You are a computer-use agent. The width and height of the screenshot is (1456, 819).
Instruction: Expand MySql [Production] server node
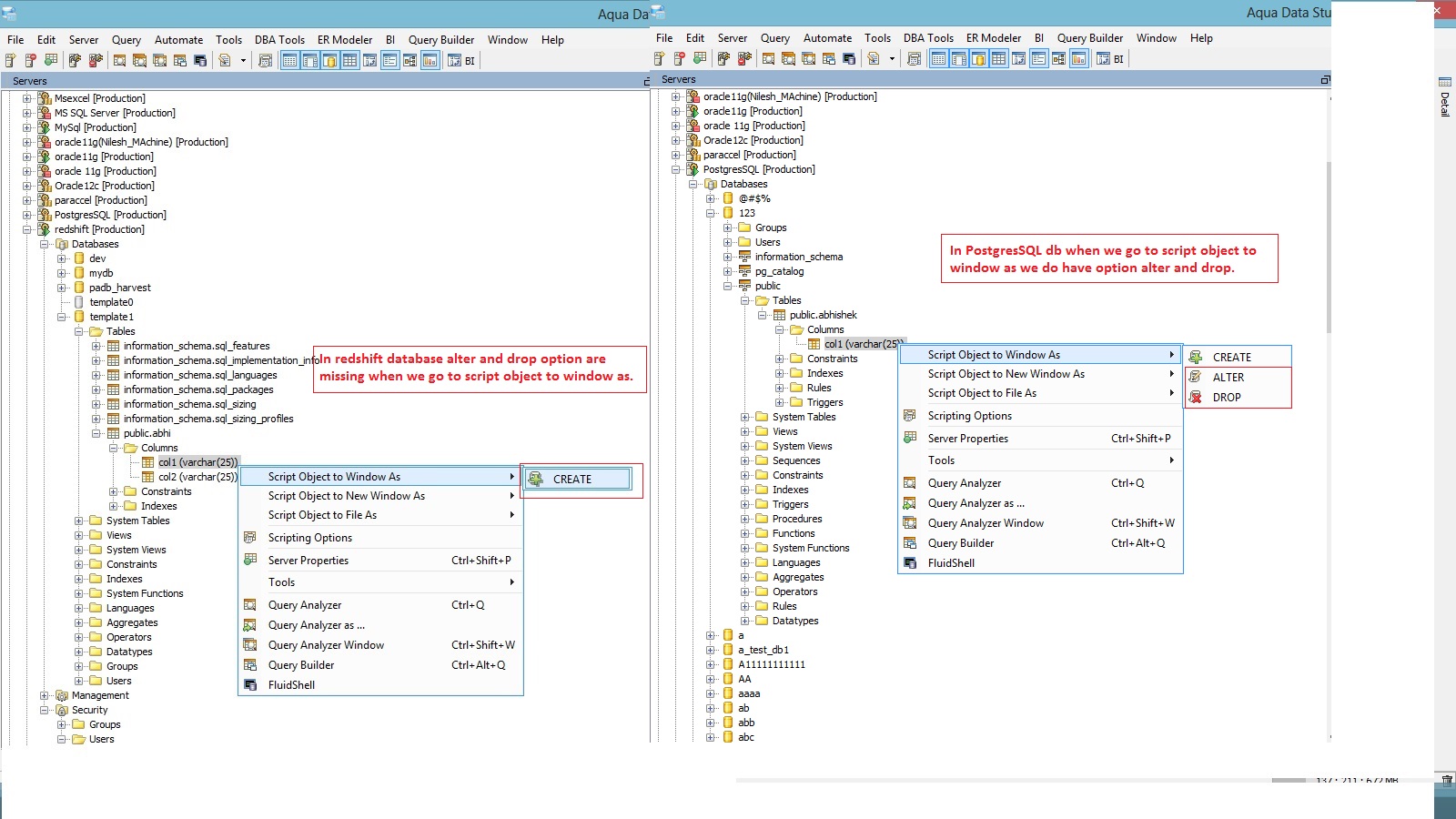[27, 127]
